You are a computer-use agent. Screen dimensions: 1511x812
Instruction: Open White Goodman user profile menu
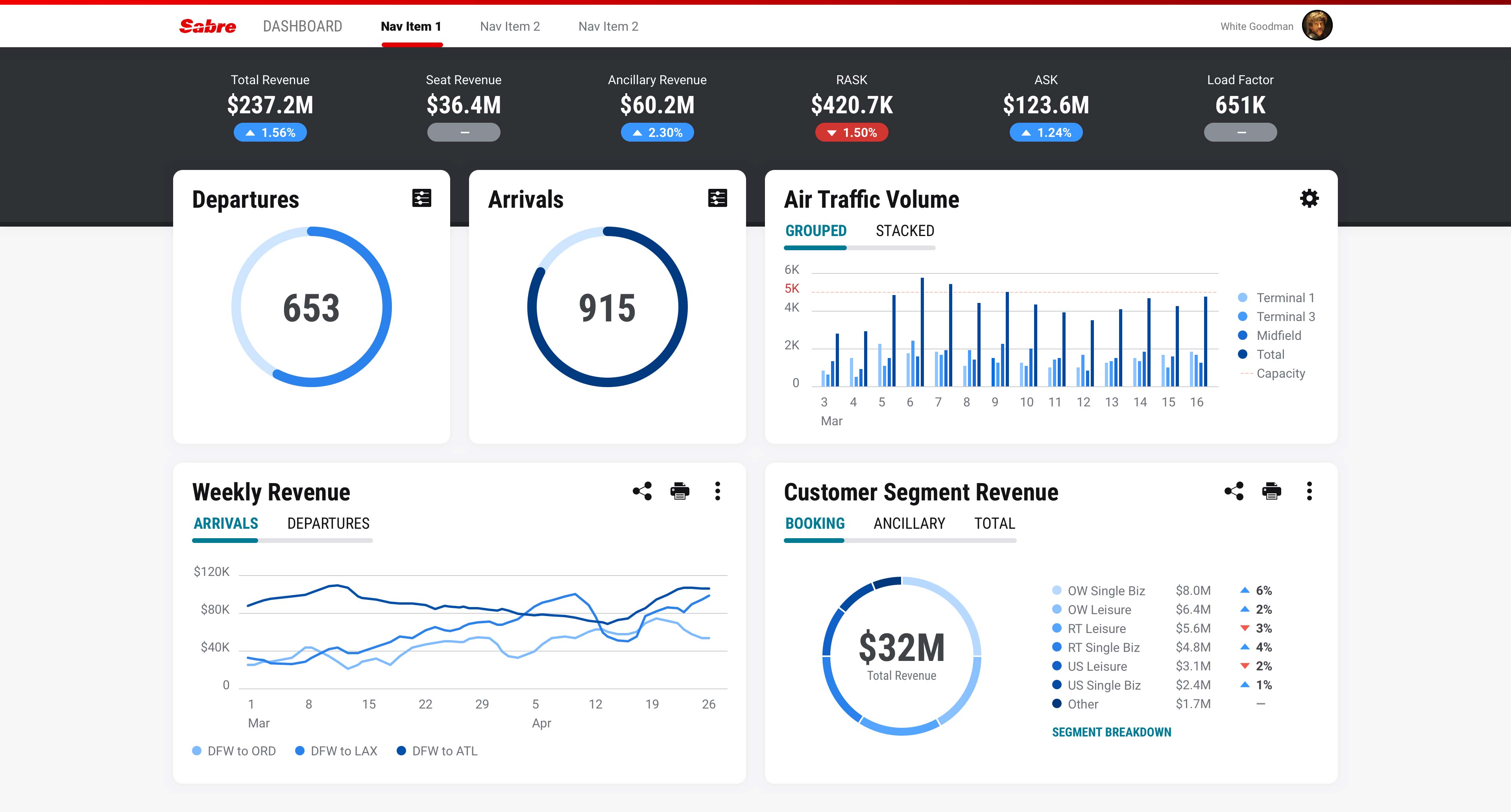(x=1317, y=26)
